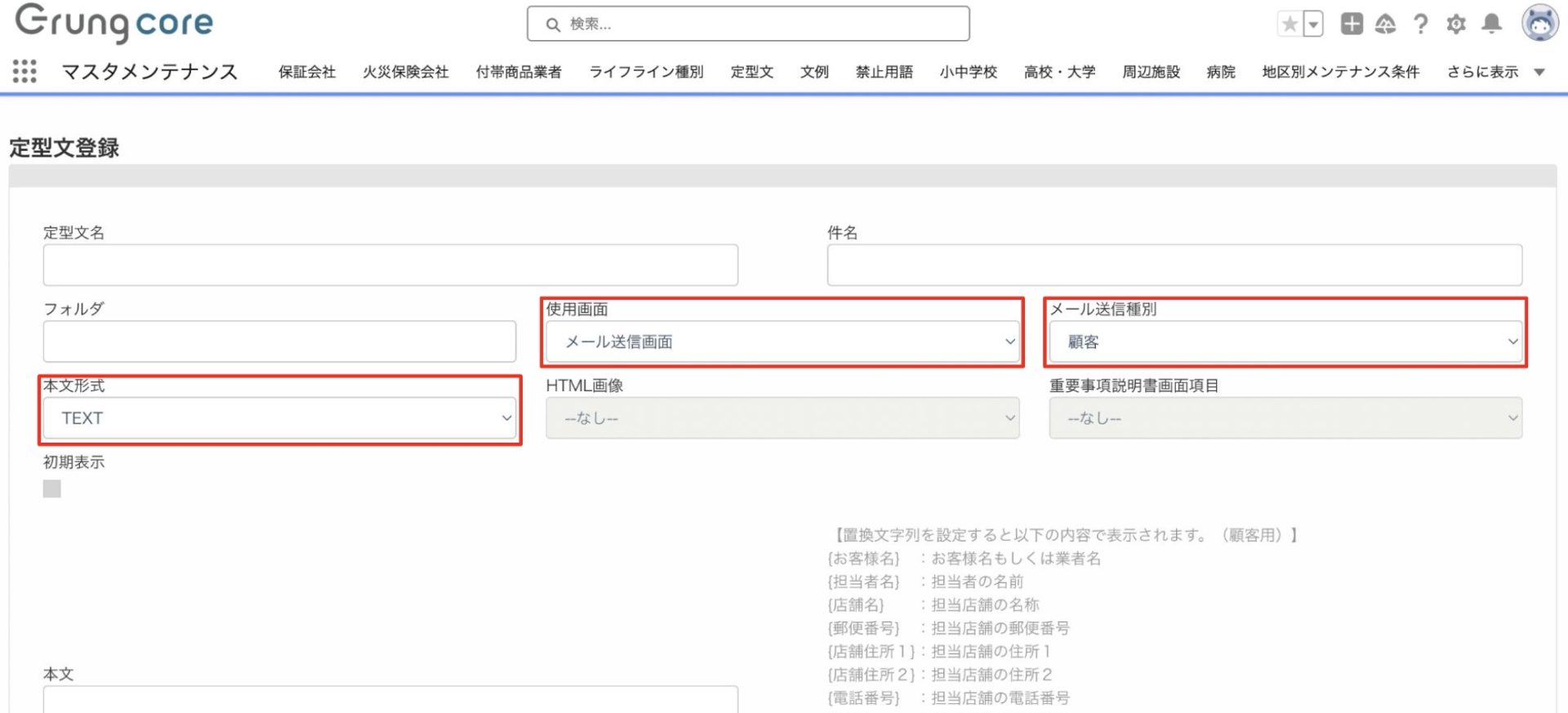Screen dimensions: 1568x713
Task: Go to the 禁止用語 tab
Action: 884,72
